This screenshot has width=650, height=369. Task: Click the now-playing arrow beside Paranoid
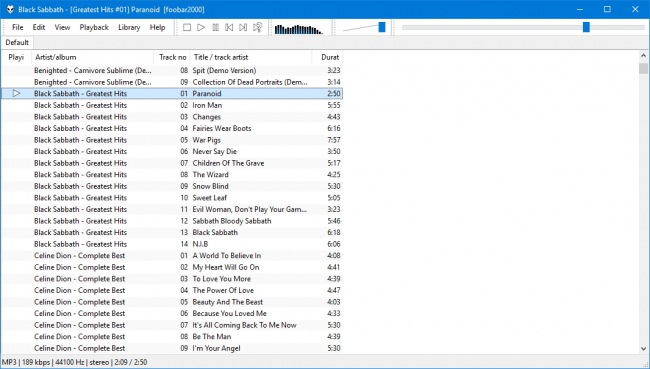16,93
